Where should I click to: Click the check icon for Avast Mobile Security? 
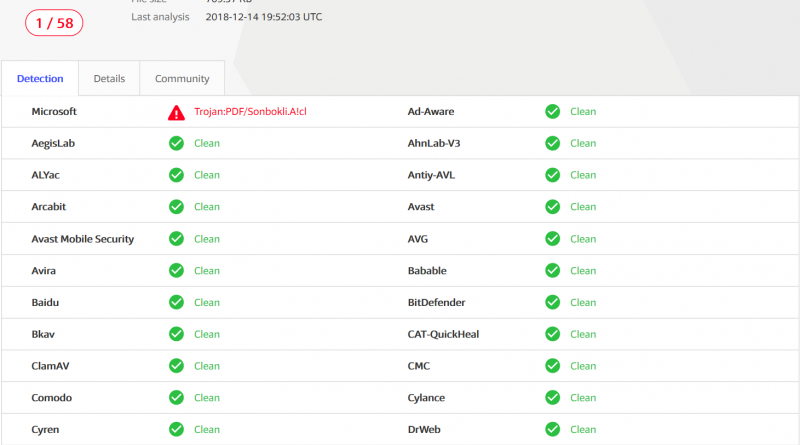[x=177, y=239]
